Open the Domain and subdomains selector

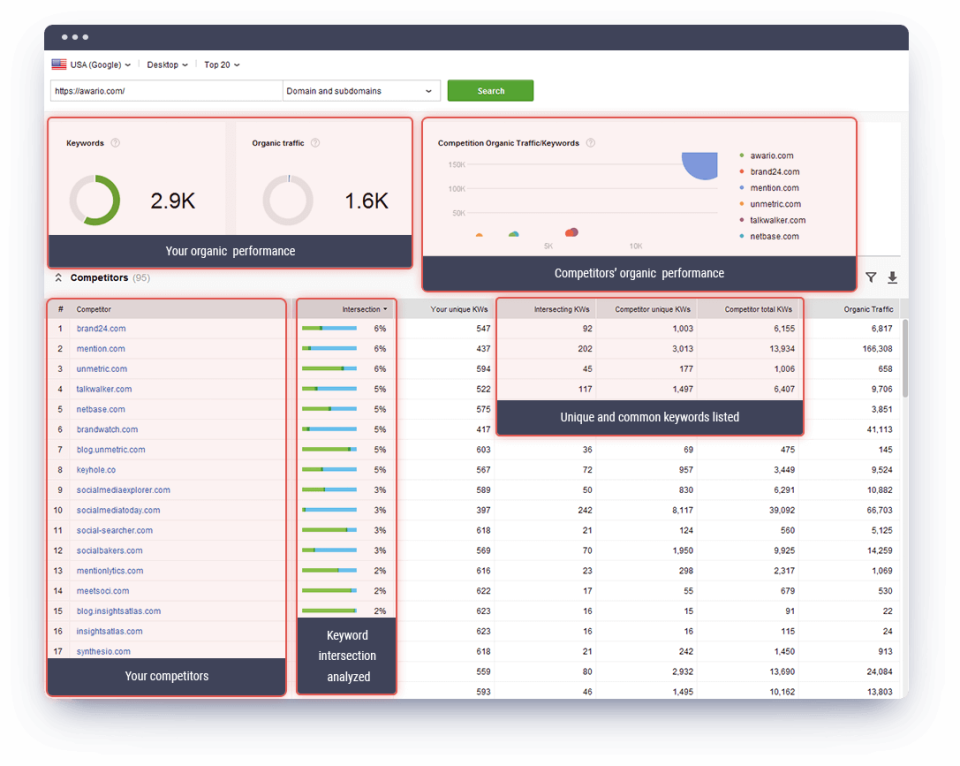click(360, 90)
